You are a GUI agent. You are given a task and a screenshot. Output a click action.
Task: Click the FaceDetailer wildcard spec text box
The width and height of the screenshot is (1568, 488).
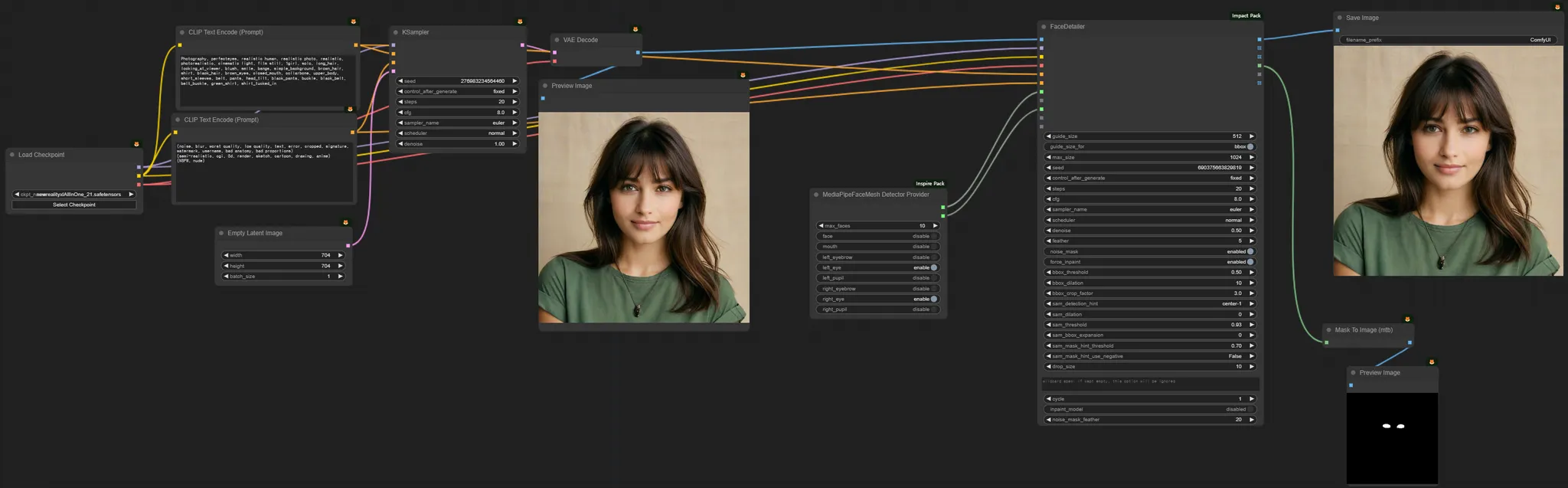(x=1150, y=383)
